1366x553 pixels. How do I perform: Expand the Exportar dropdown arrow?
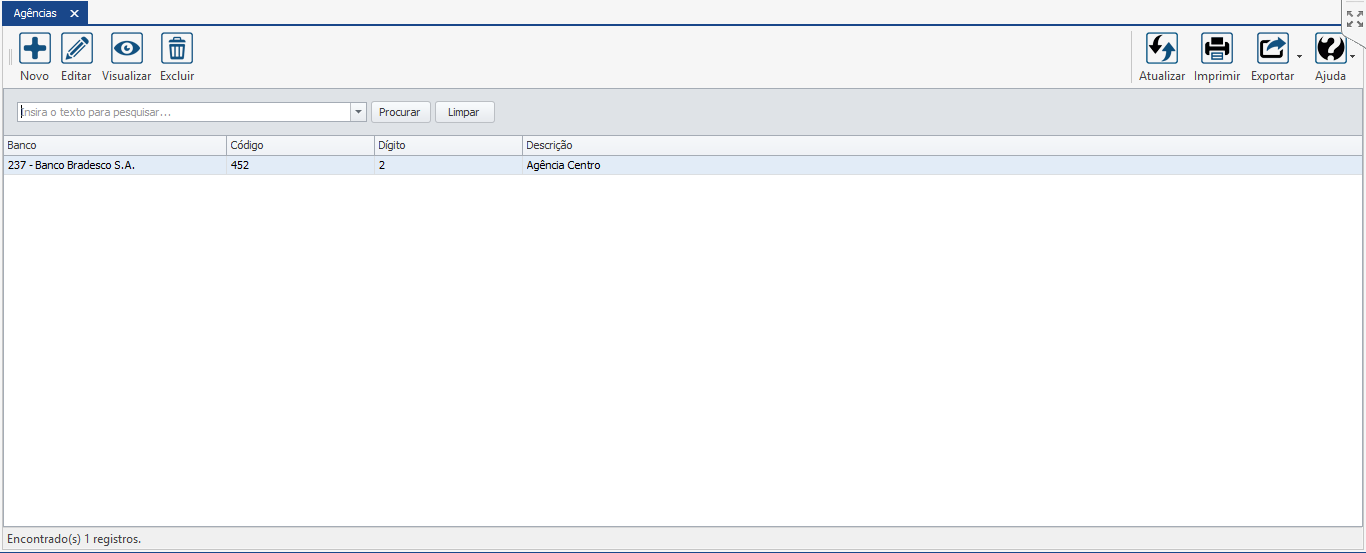(x=1299, y=57)
